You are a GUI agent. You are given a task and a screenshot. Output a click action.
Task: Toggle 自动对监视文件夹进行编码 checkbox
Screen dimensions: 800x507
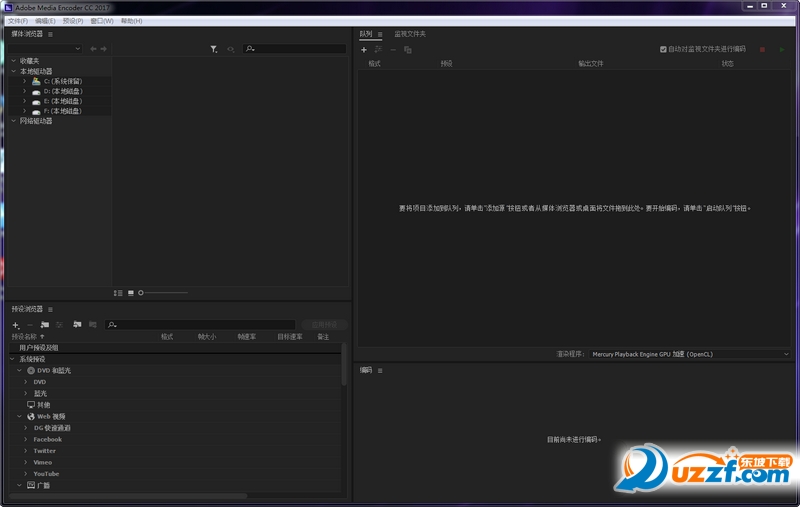[663, 49]
